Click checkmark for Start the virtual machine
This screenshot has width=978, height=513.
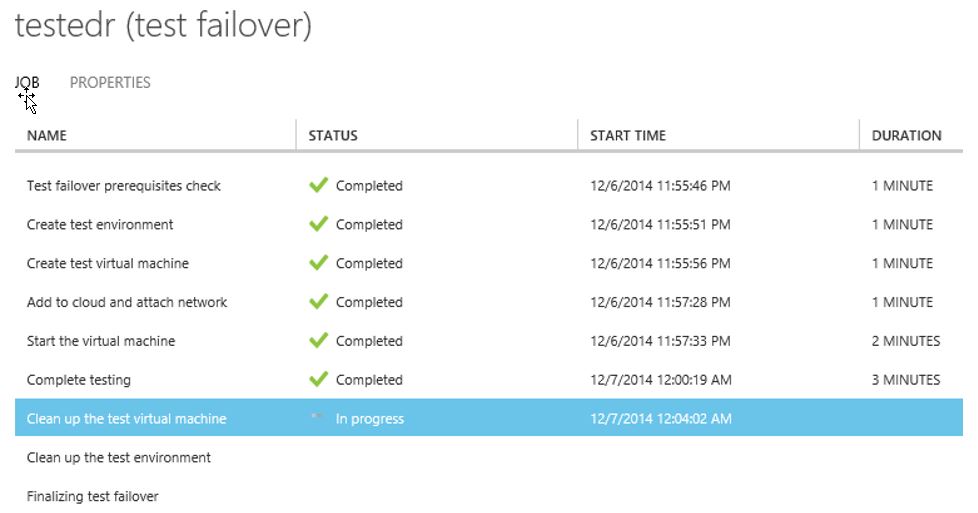[318, 340]
